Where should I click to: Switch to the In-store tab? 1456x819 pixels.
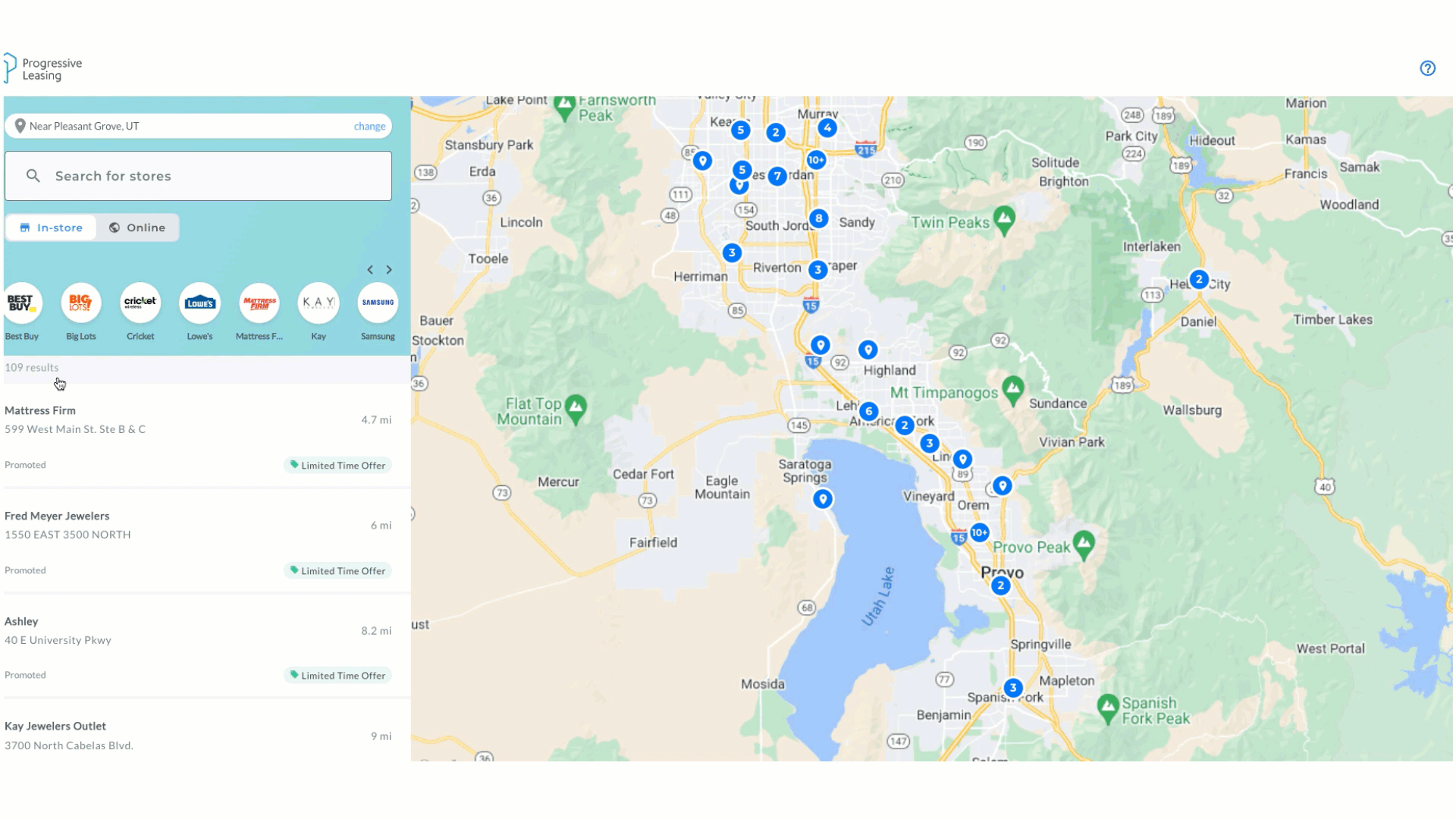pyautogui.click(x=51, y=227)
